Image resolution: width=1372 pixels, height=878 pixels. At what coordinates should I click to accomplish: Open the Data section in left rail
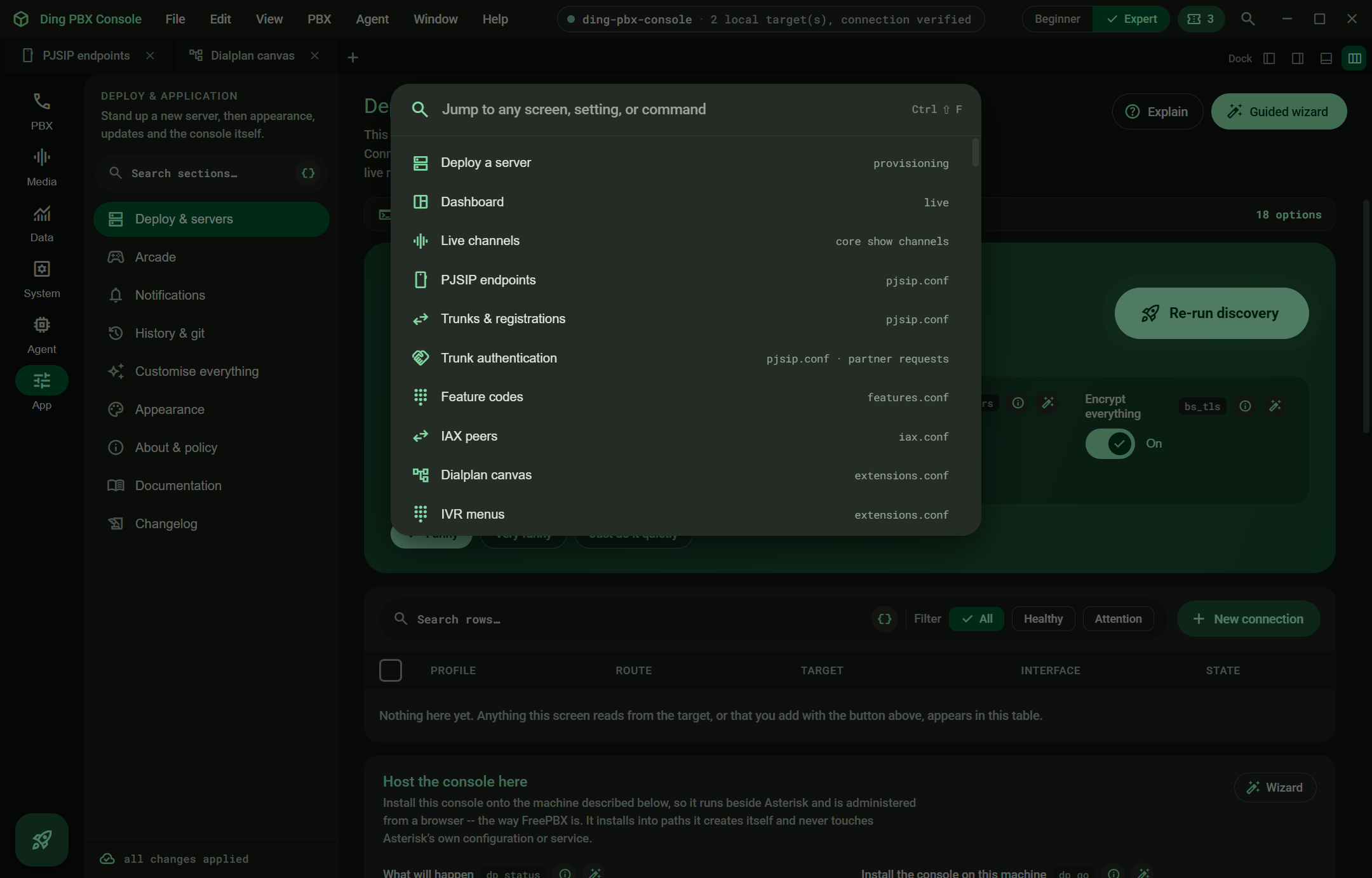click(x=42, y=223)
